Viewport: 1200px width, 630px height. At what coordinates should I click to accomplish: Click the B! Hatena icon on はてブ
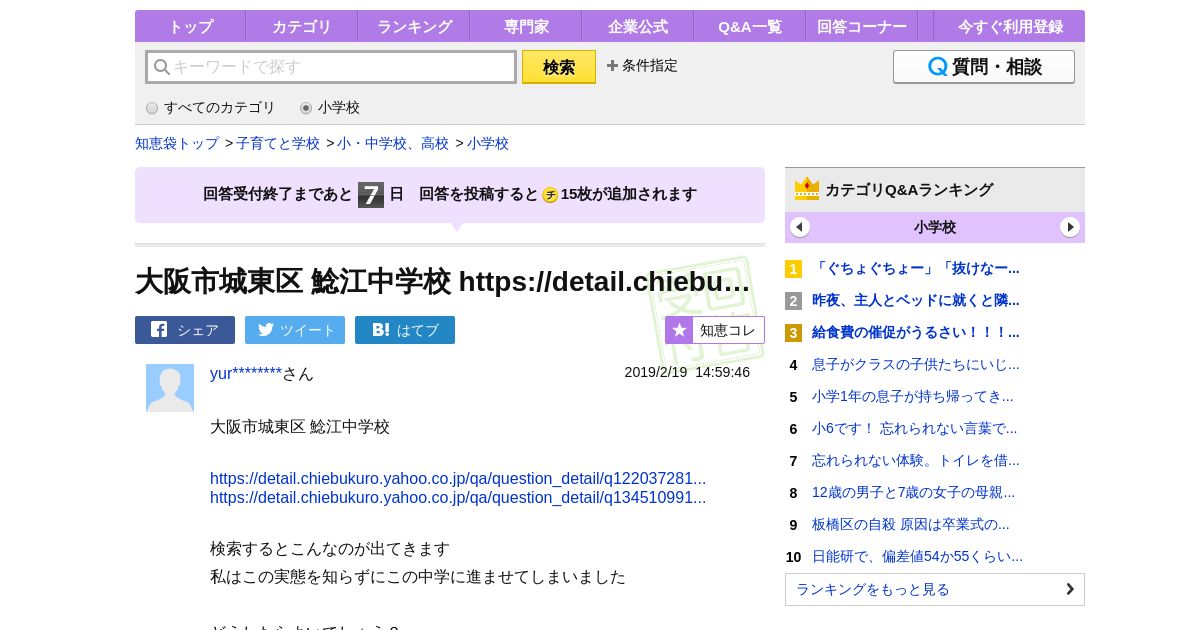coord(380,329)
